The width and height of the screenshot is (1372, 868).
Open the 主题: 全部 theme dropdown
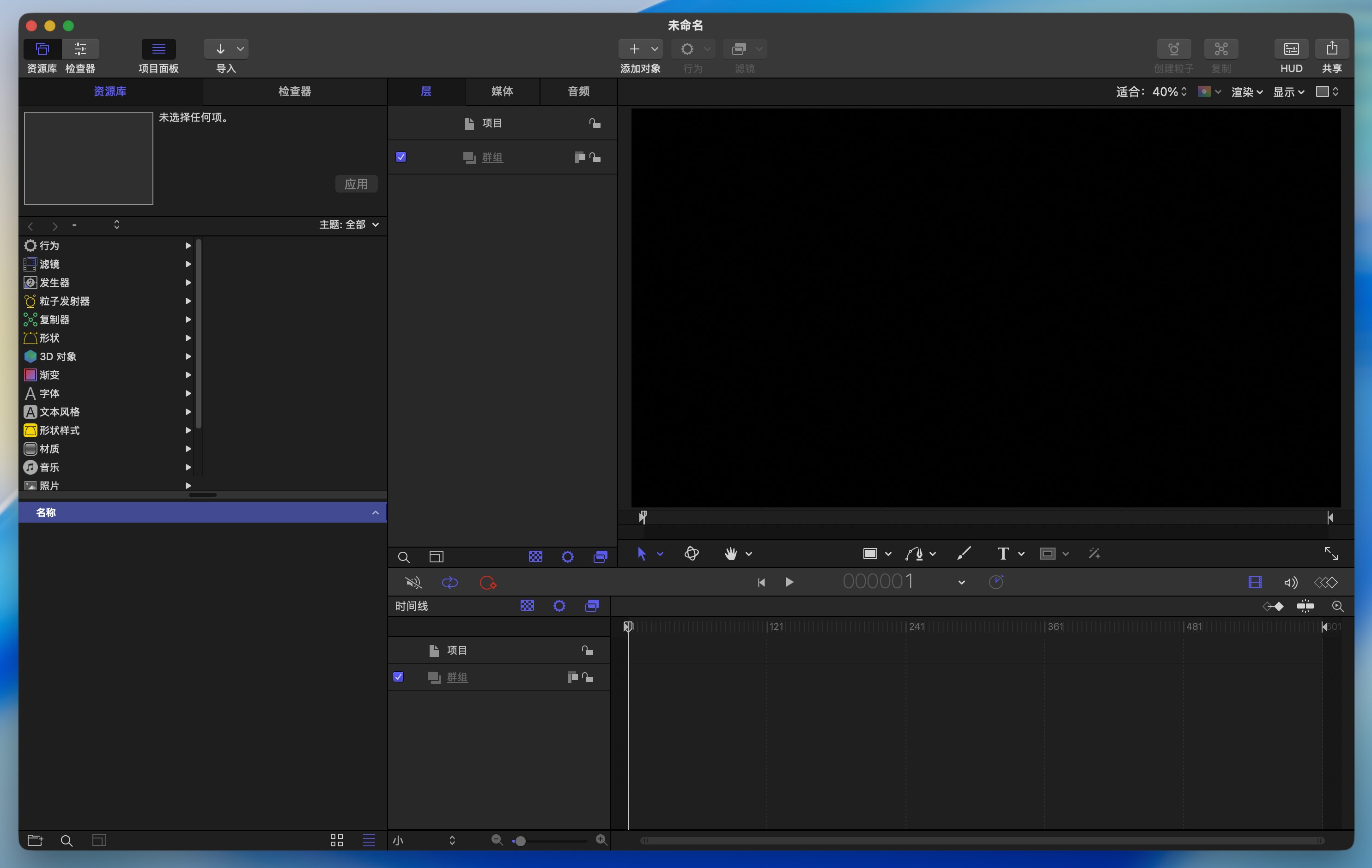pos(349,224)
